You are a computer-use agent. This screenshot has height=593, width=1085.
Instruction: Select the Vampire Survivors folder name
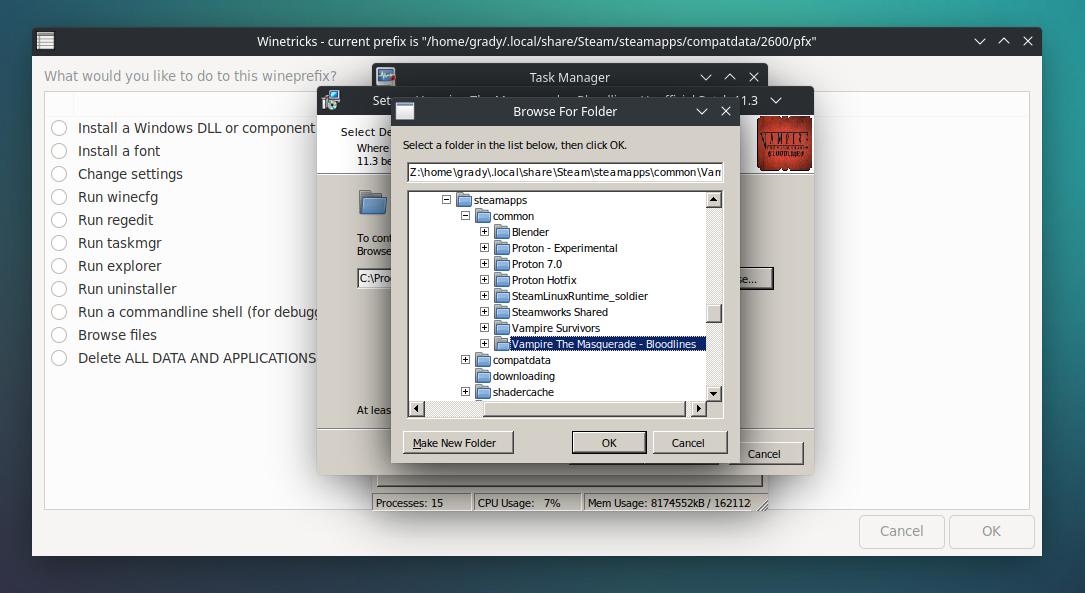(556, 328)
